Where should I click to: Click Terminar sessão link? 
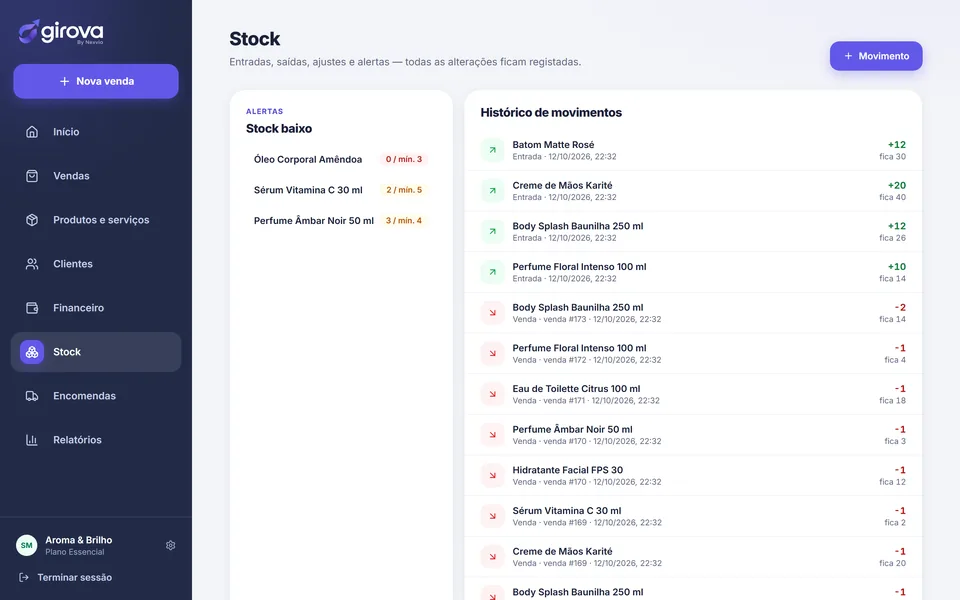[x=75, y=577]
